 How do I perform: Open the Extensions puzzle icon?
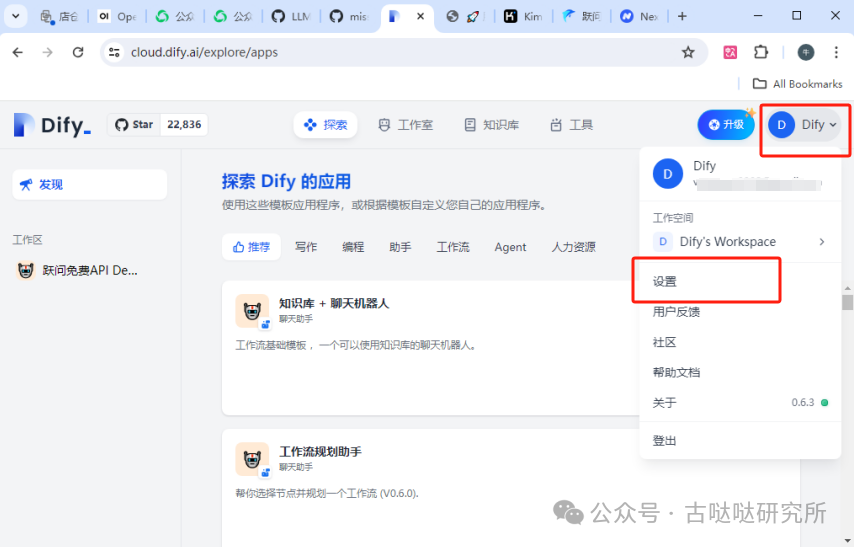click(x=761, y=52)
